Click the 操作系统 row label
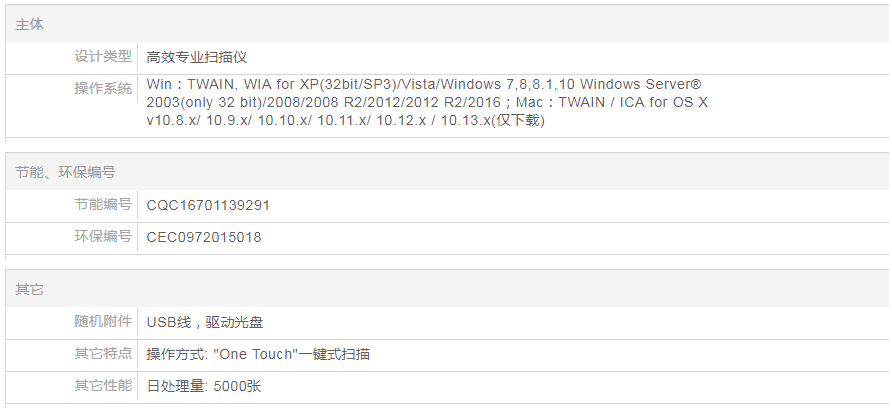 [x=103, y=88]
